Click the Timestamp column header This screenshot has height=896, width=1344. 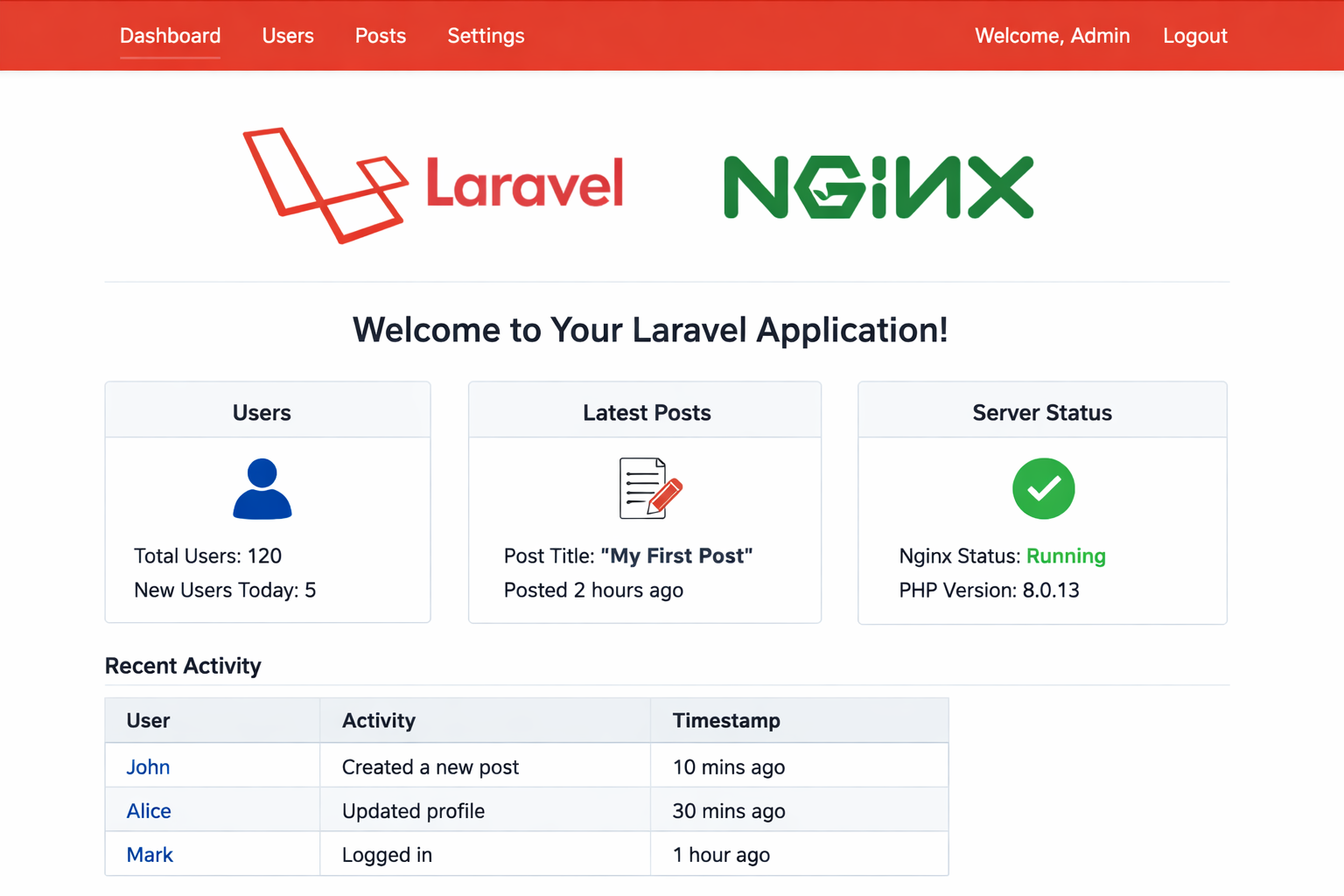coord(726,720)
